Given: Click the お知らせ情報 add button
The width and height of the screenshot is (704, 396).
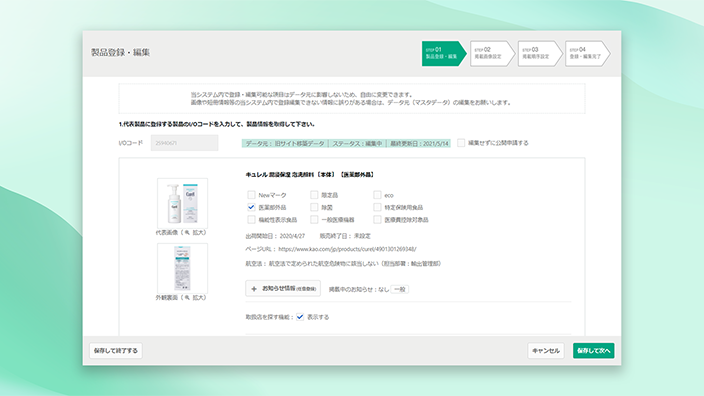Looking at the screenshot, I should pos(283,289).
